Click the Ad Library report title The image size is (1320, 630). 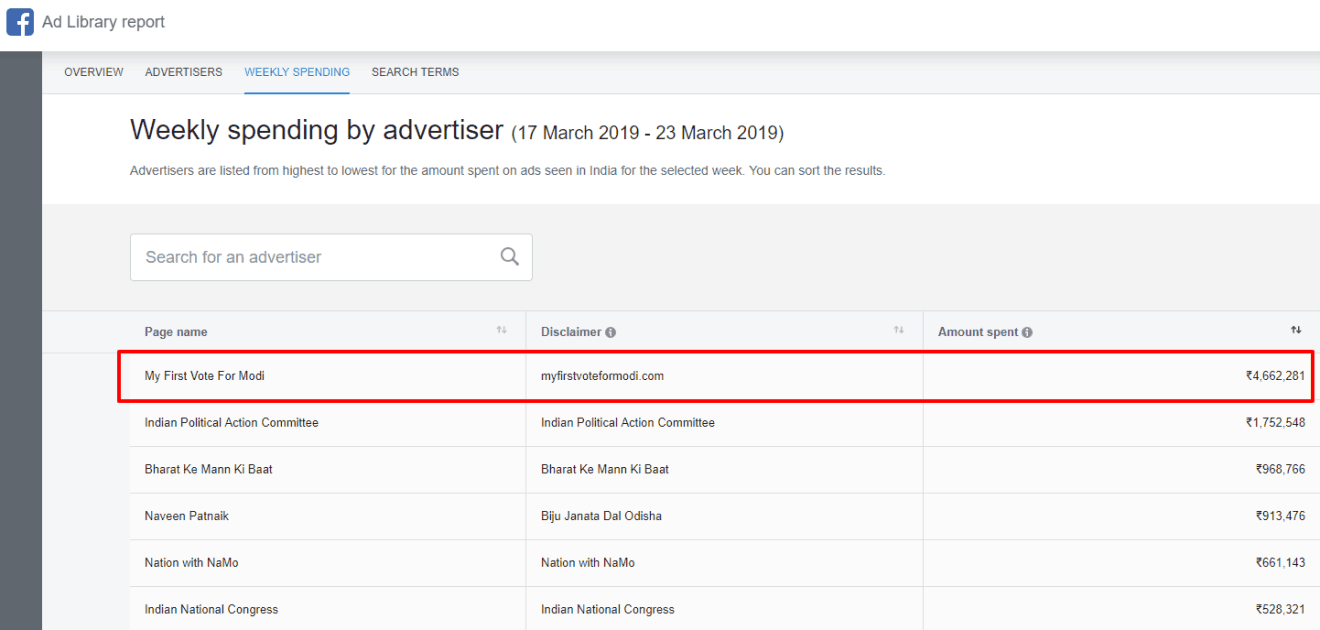pyautogui.click(x=103, y=22)
